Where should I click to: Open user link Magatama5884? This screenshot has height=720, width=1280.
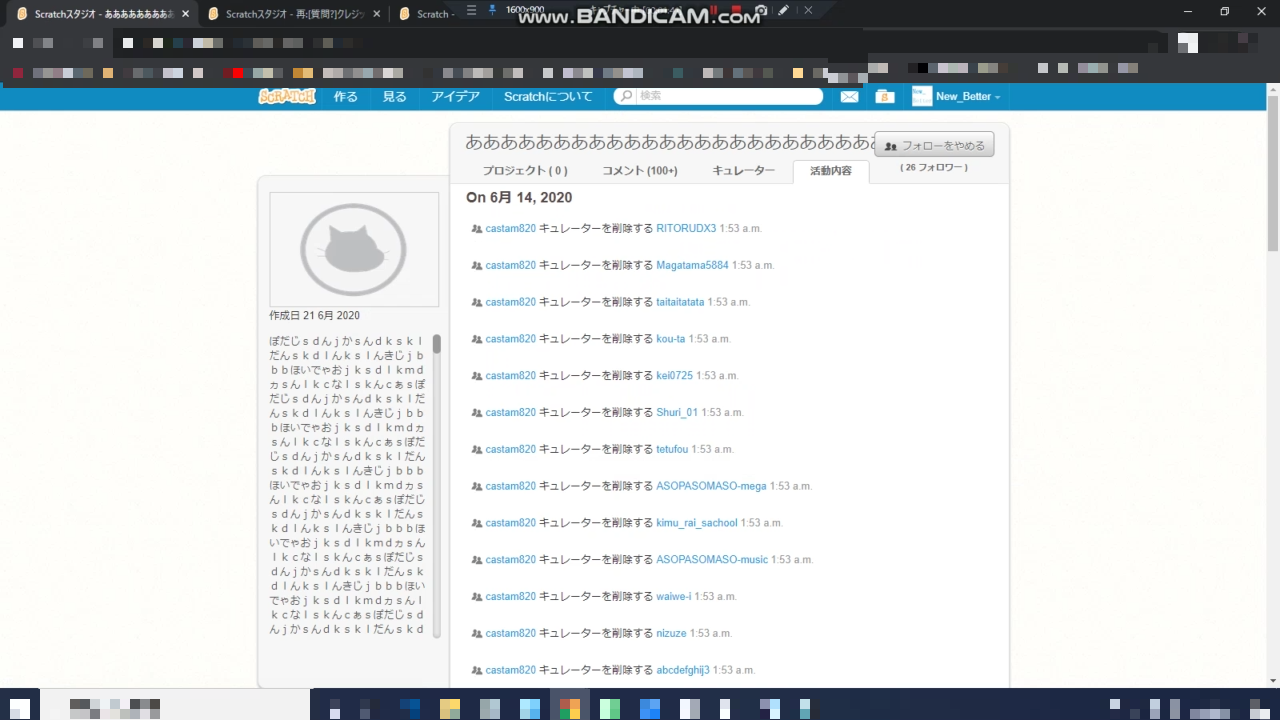692,265
